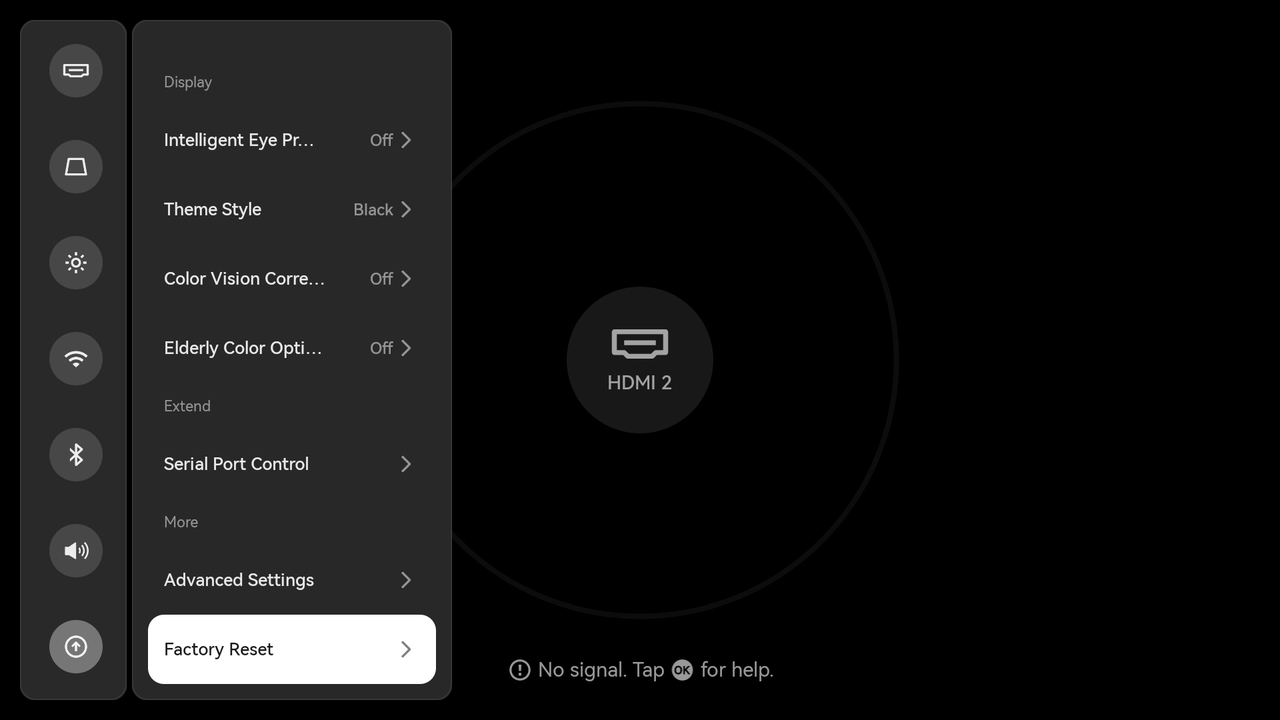Open the Serial Port Control label
The image size is (1280, 720).
tap(236, 464)
